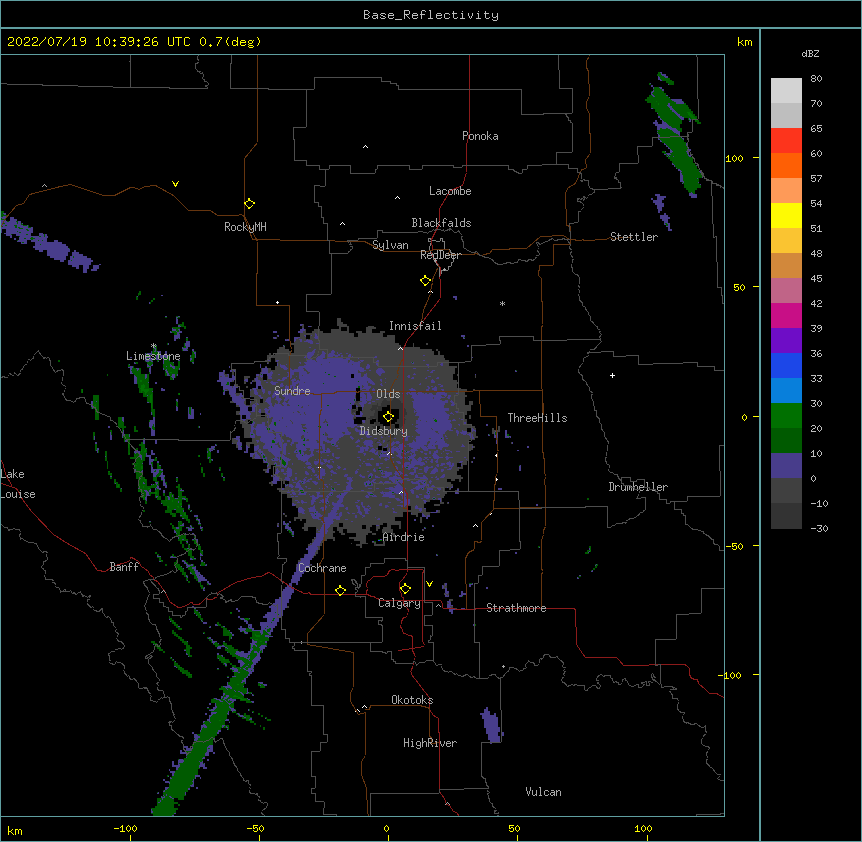
Task: Click the Ponoka city label
Action: click(x=480, y=136)
